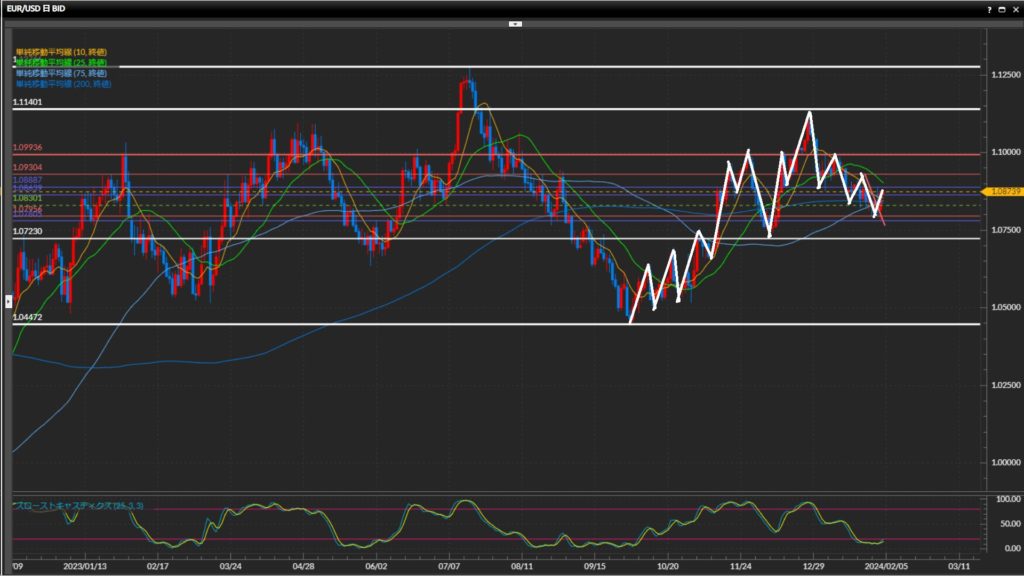Click the help question mark icon
The width and height of the screenshot is (1024, 576).
click(x=989, y=8)
